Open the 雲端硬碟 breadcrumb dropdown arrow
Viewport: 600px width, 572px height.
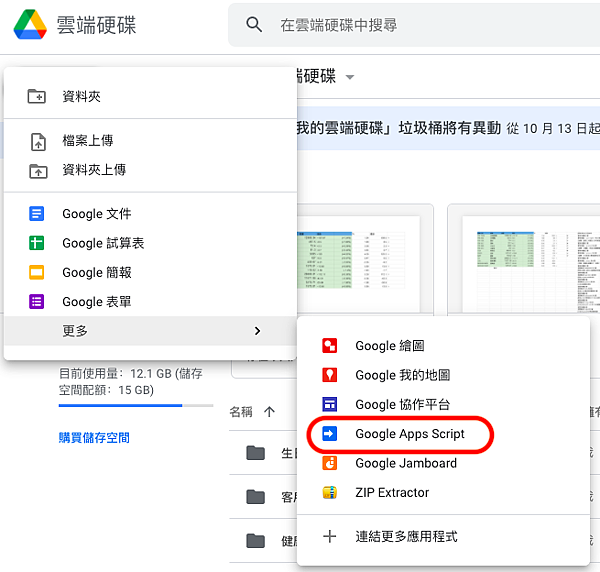pyautogui.click(x=350, y=77)
